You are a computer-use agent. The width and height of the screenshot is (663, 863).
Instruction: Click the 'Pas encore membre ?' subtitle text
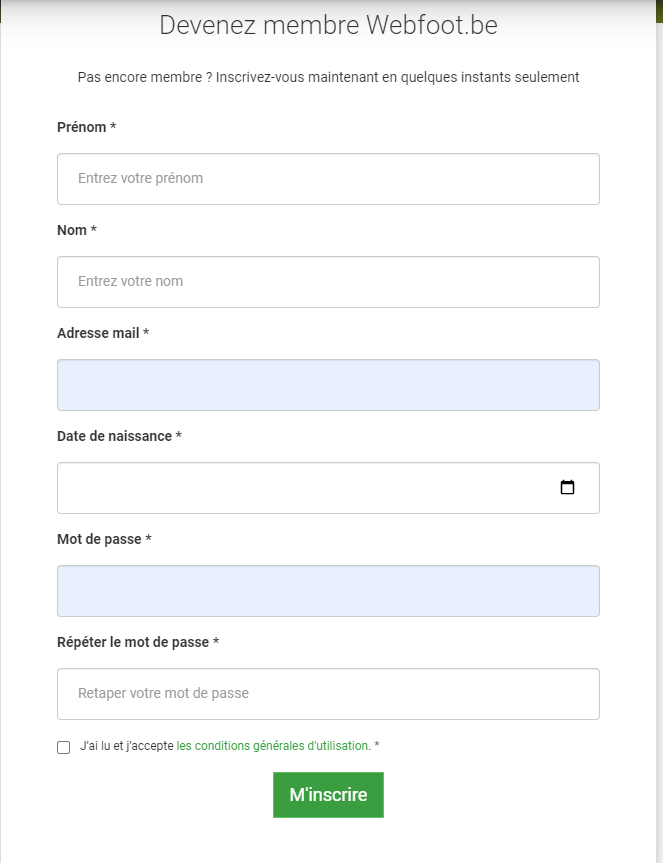click(x=145, y=77)
